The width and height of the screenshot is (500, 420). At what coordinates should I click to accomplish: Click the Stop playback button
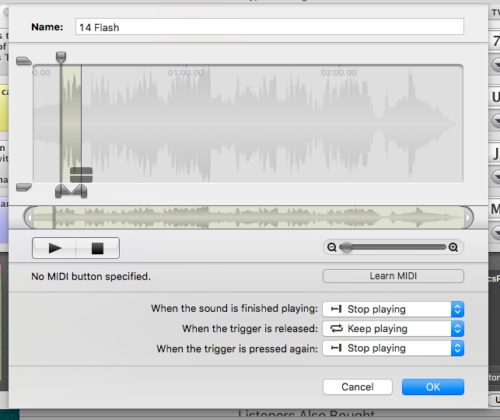tap(97, 248)
